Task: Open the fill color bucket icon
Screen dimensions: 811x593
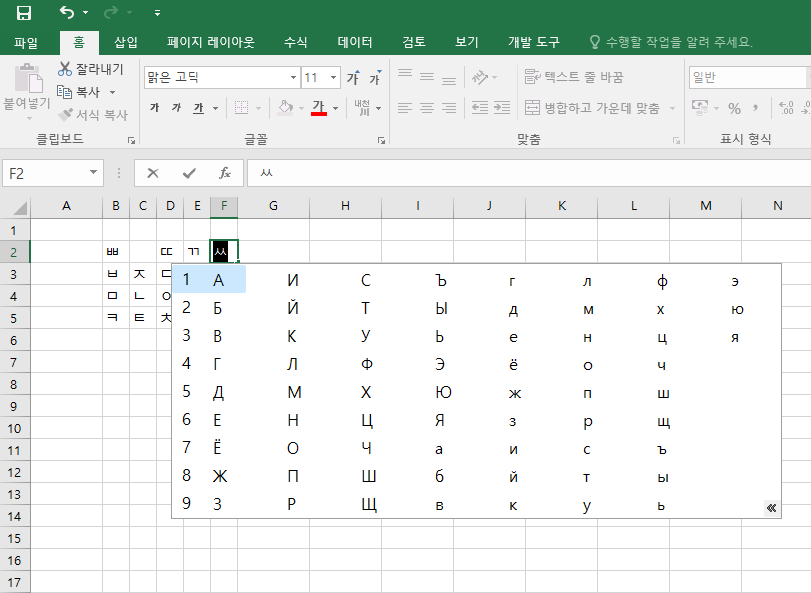Action: [284, 107]
